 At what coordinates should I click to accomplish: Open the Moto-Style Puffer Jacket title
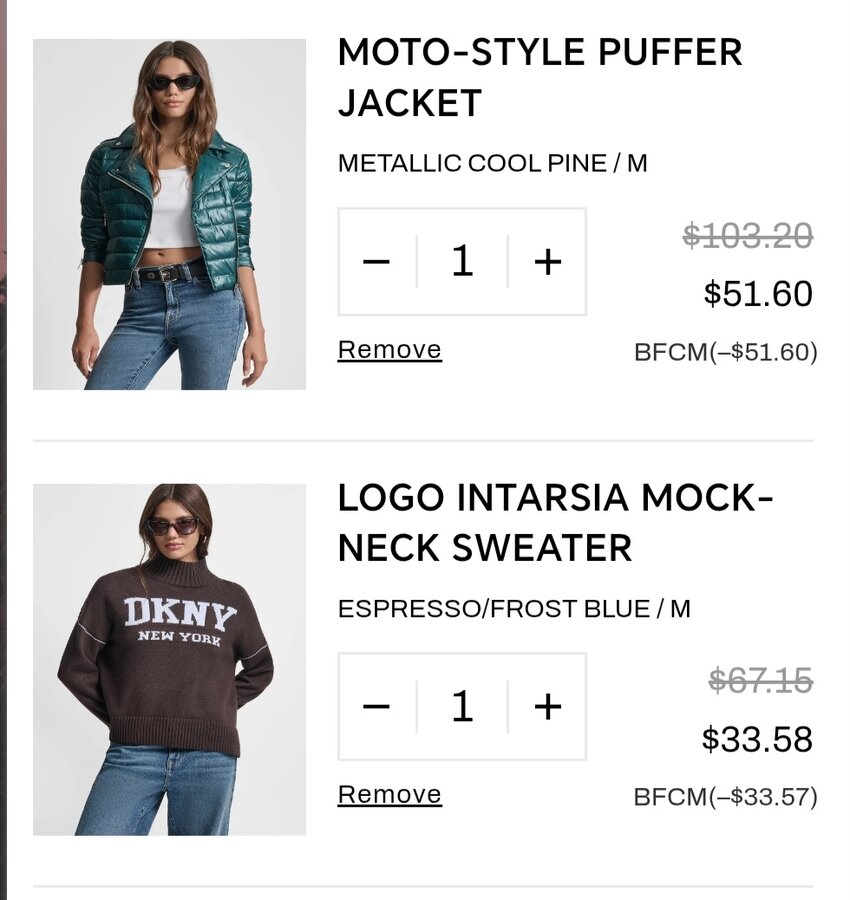pyautogui.click(x=540, y=77)
